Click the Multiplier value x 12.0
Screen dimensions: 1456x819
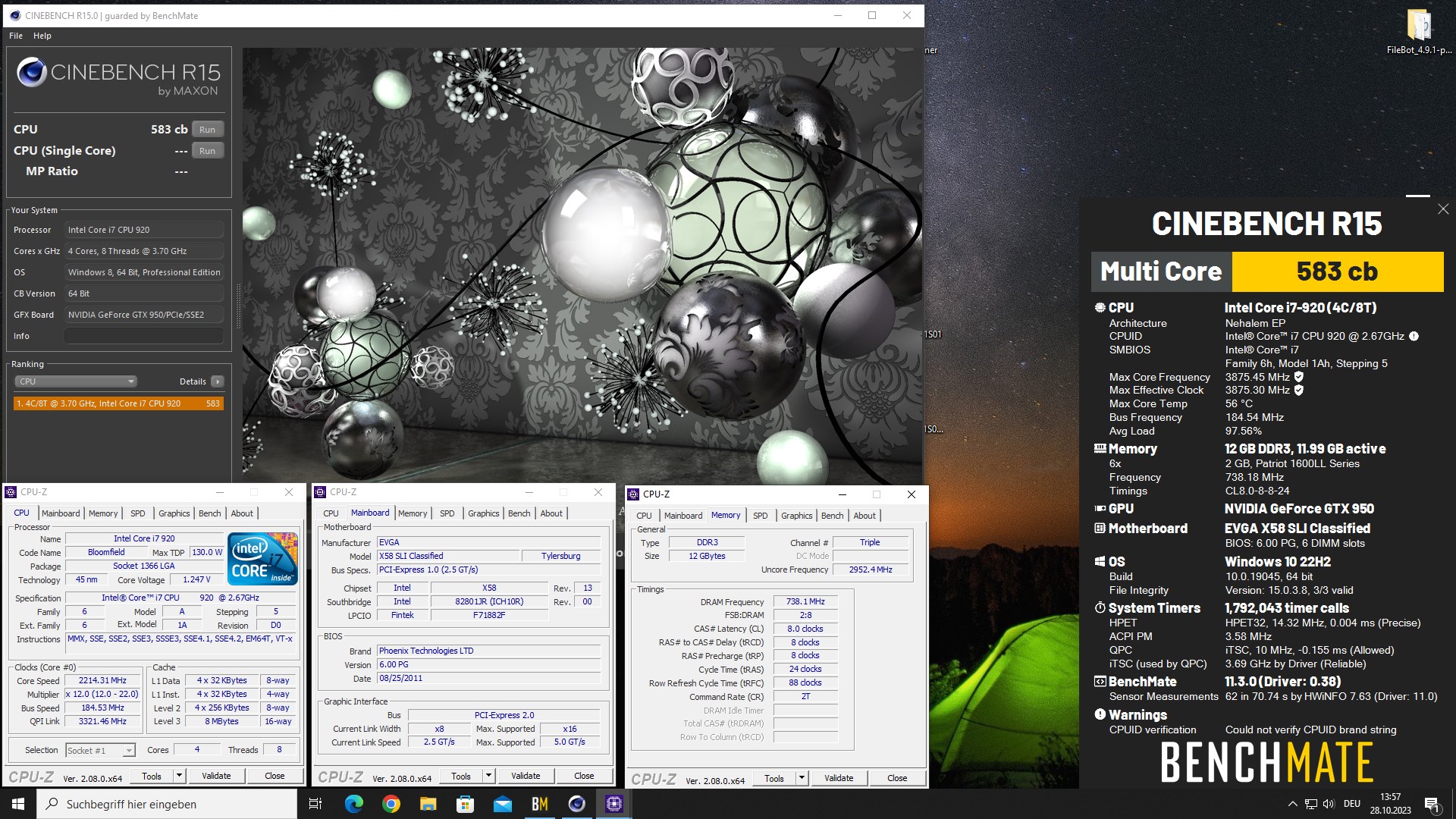[102, 694]
